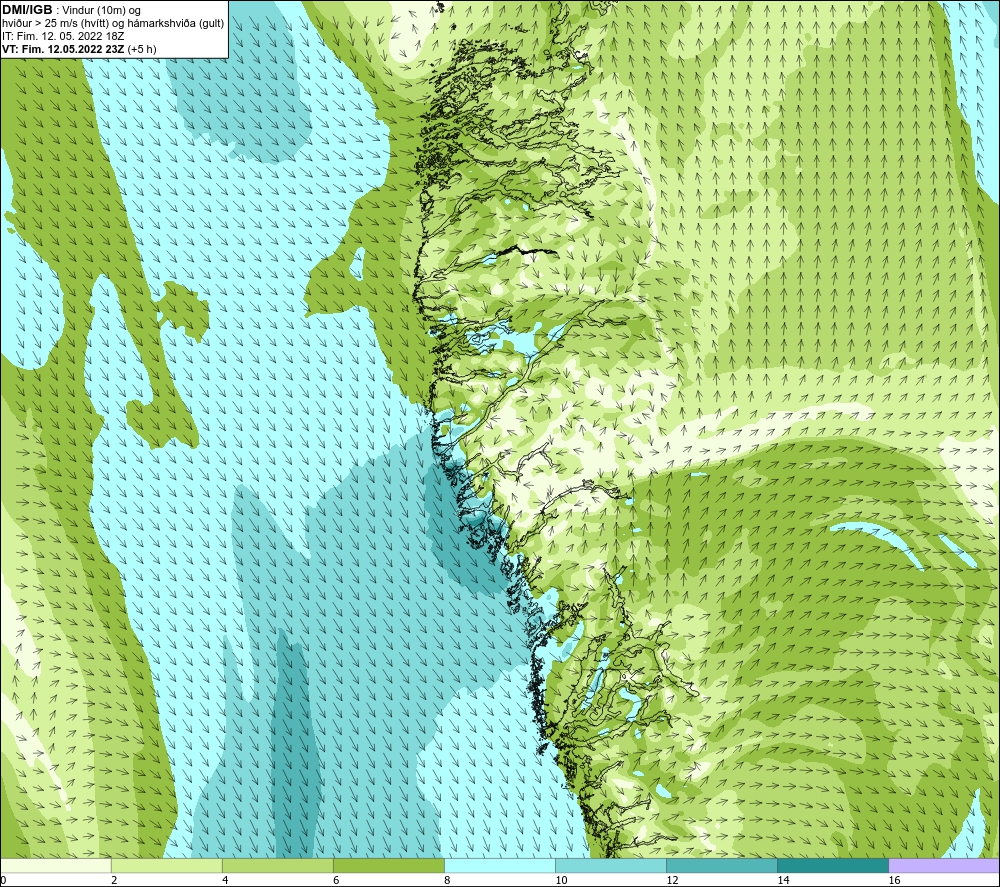Click the legend value label '16'
1000x887 pixels.
[x=894, y=881]
